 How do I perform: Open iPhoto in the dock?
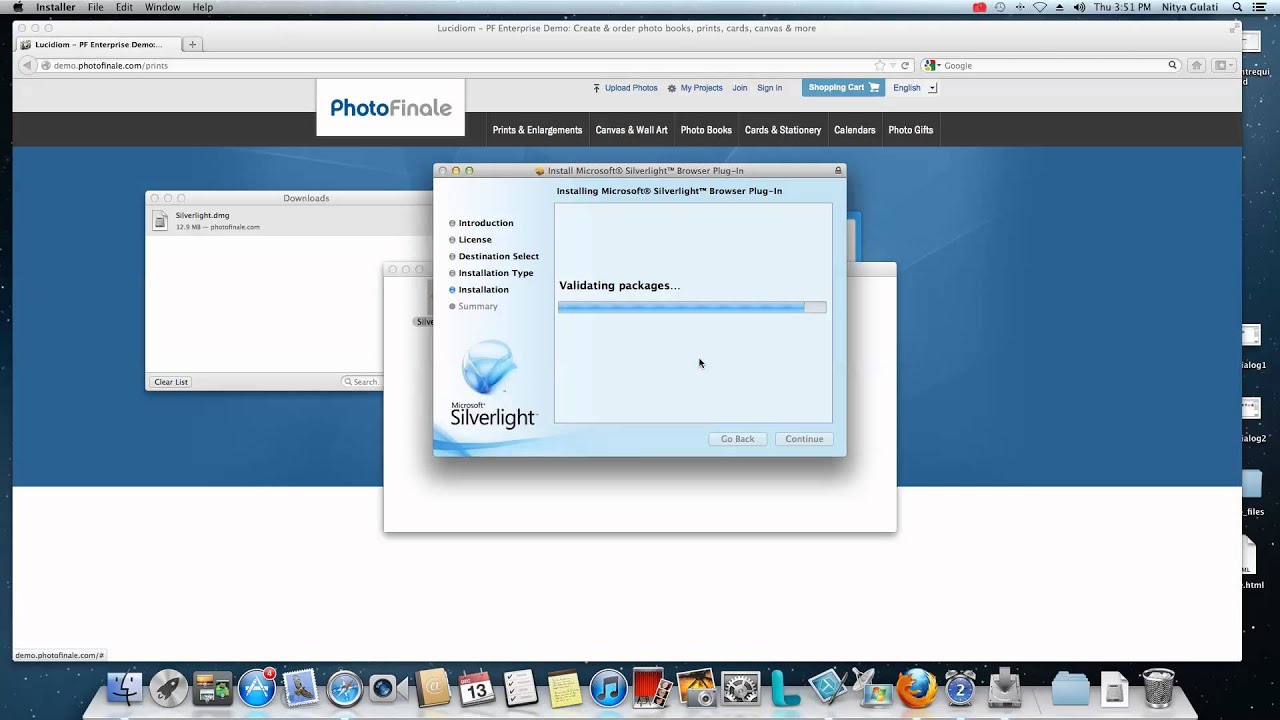coord(696,688)
